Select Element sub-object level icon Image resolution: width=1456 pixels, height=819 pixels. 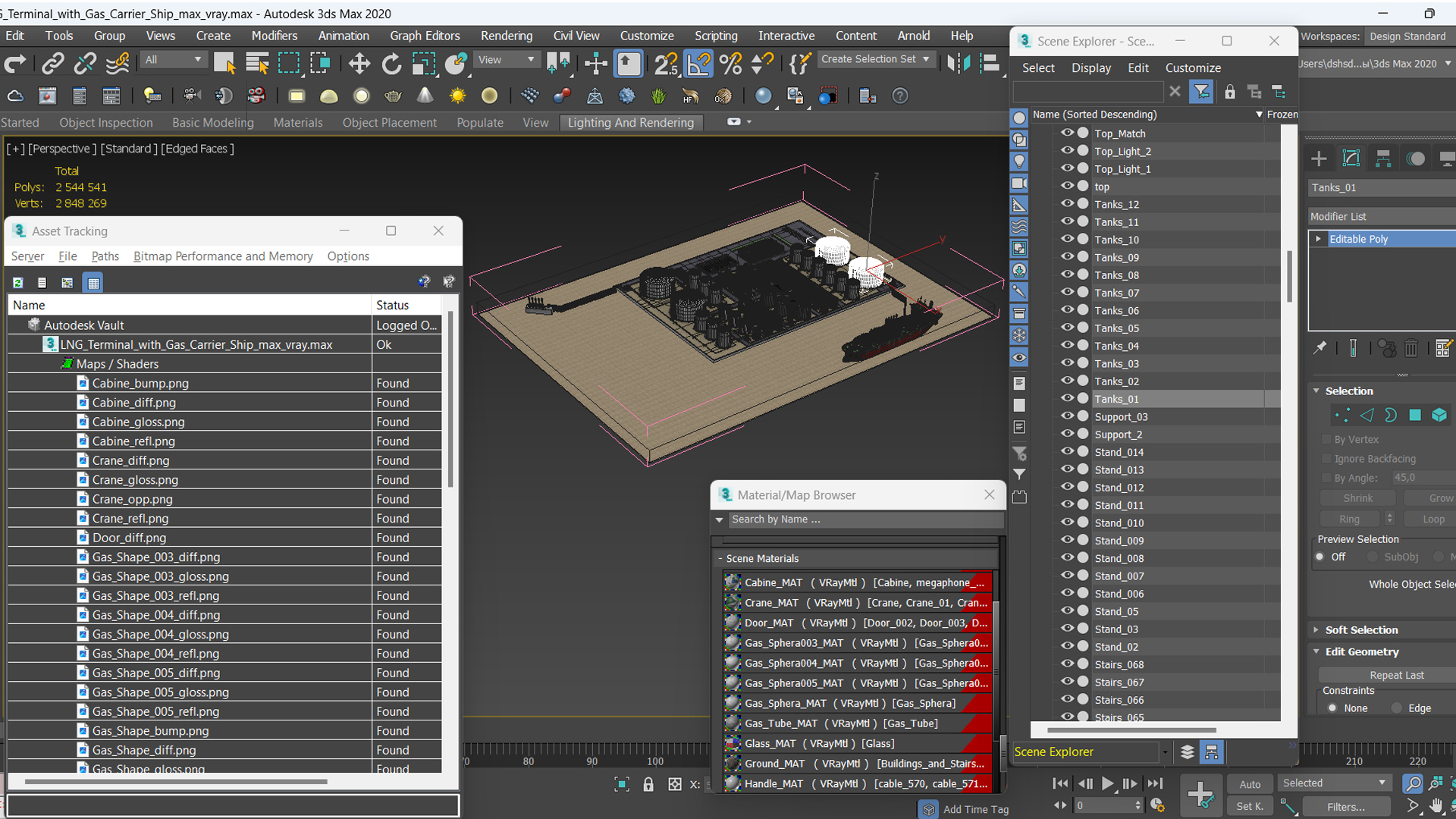point(1439,415)
